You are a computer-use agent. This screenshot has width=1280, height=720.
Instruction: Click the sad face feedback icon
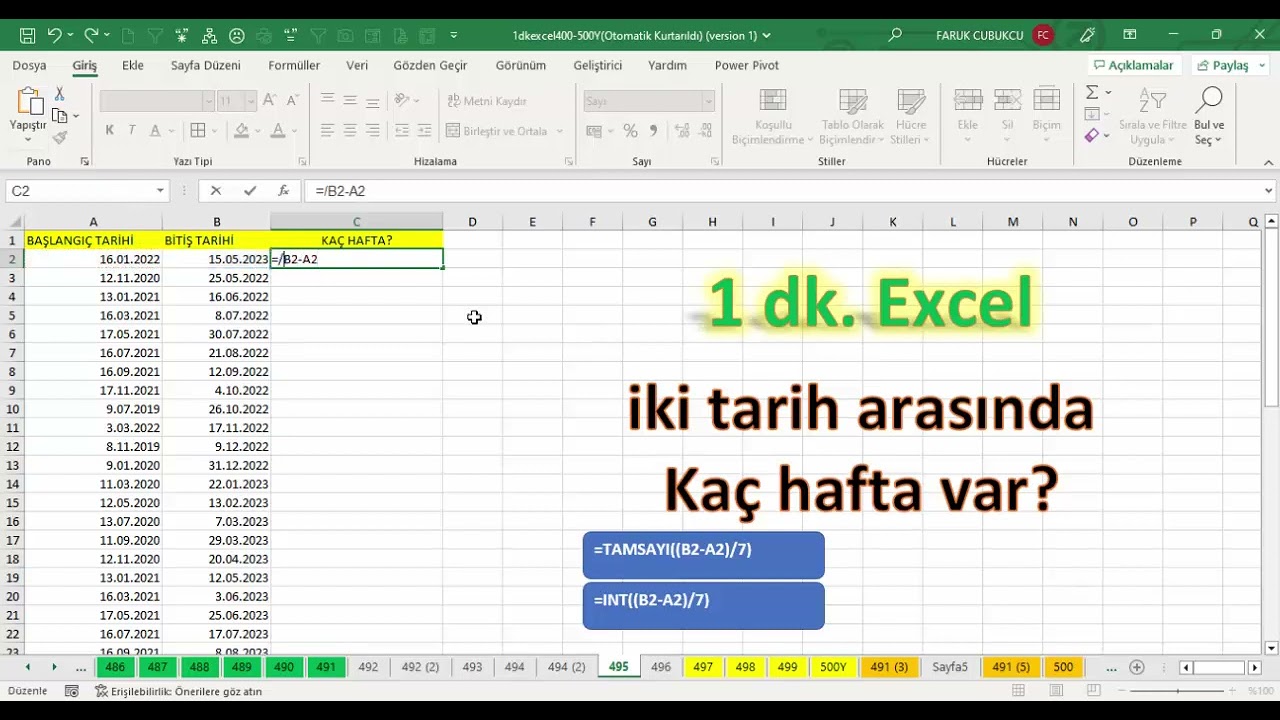click(x=237, y=35)
